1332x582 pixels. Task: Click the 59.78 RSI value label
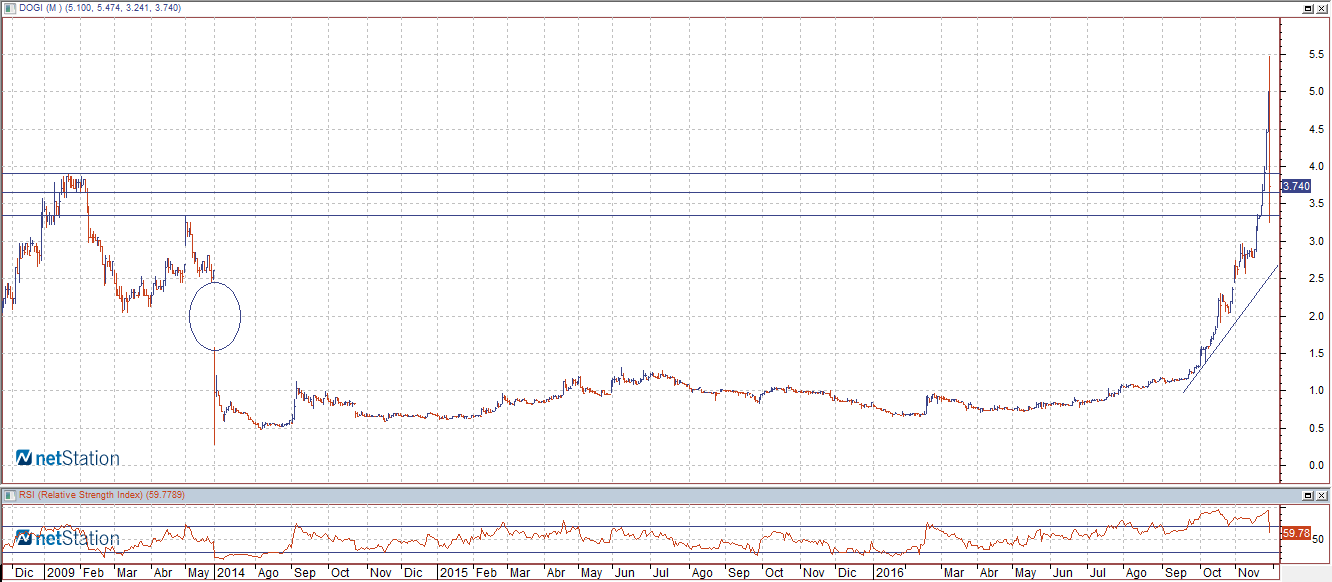pos(1296,534)
